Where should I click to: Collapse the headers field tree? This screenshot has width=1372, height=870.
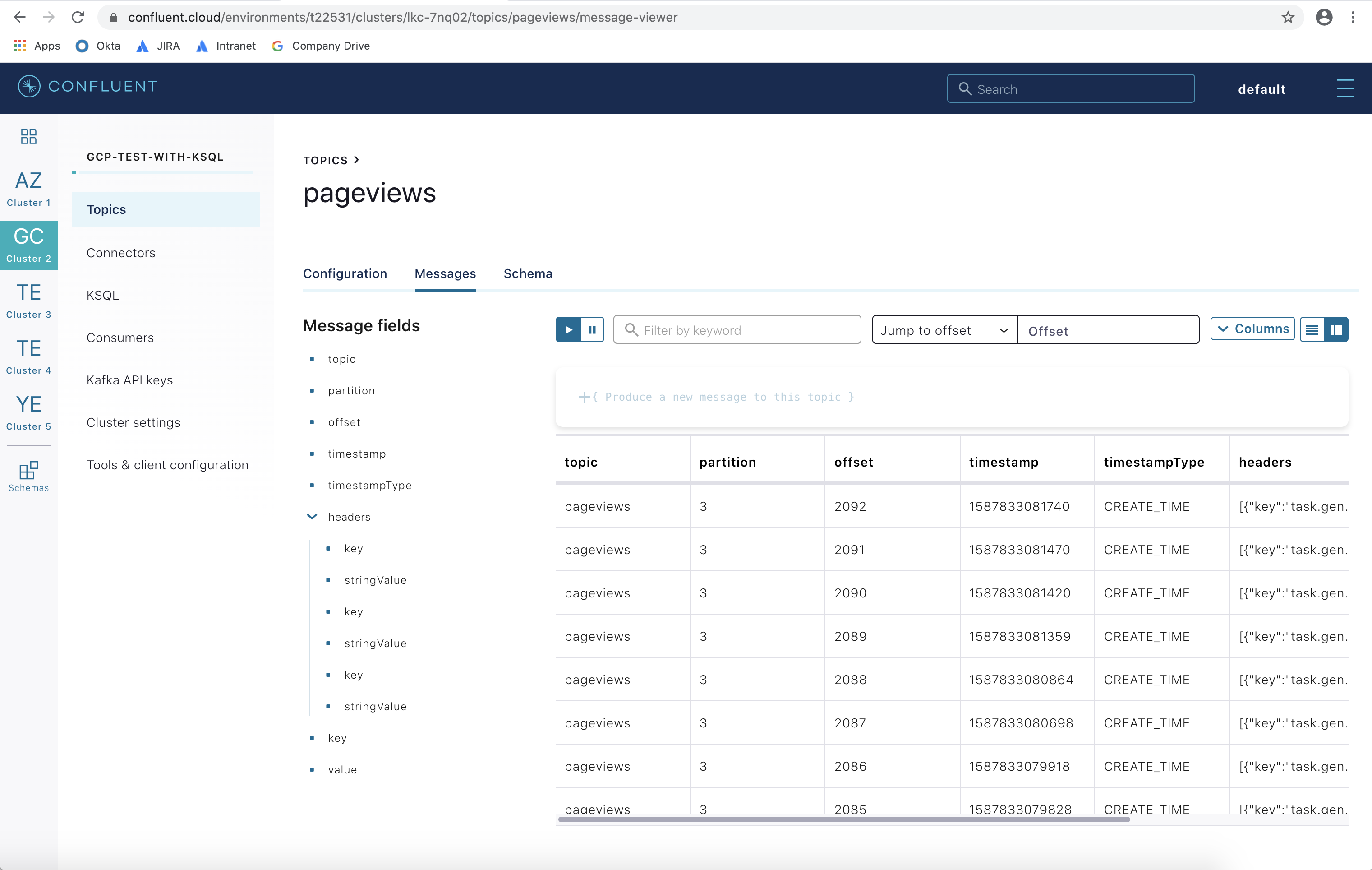(x=312, y=517)
